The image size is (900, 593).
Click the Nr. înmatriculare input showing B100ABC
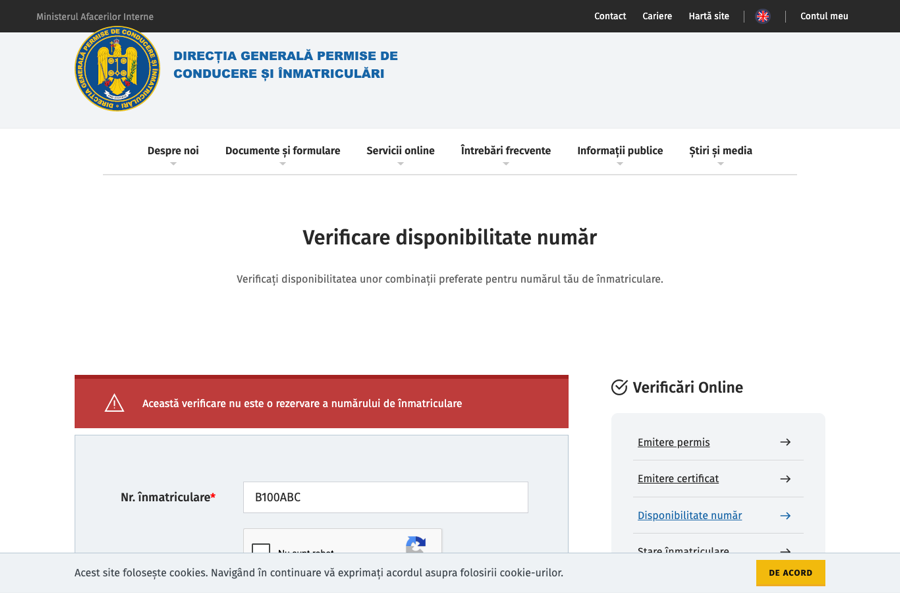click(x=385, y=497)
